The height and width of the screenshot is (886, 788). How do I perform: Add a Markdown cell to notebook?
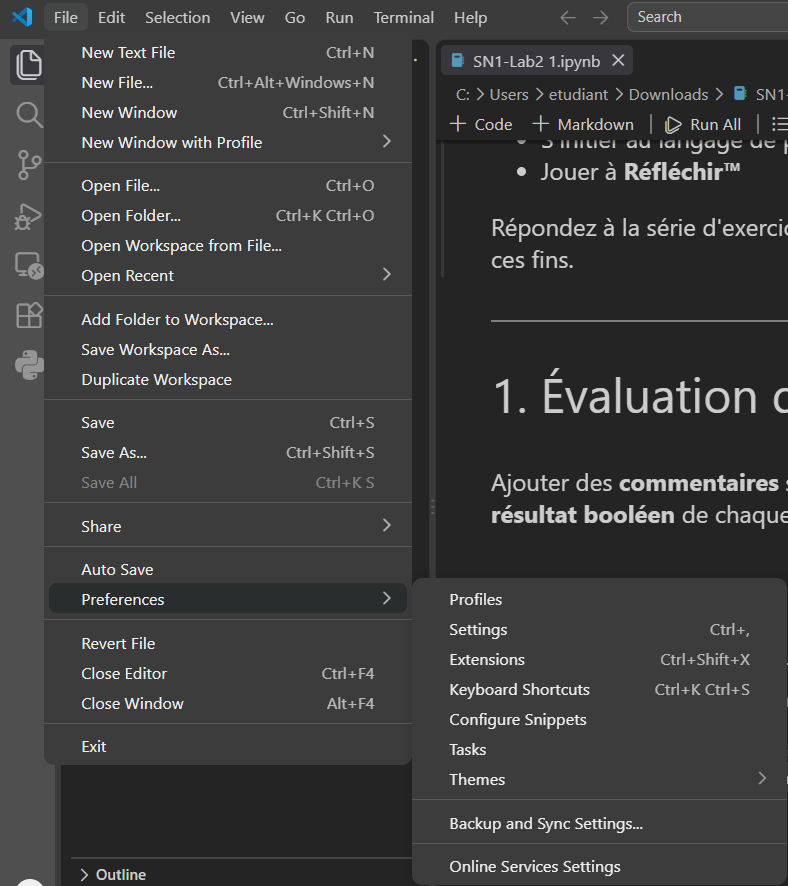coord(583,124)
